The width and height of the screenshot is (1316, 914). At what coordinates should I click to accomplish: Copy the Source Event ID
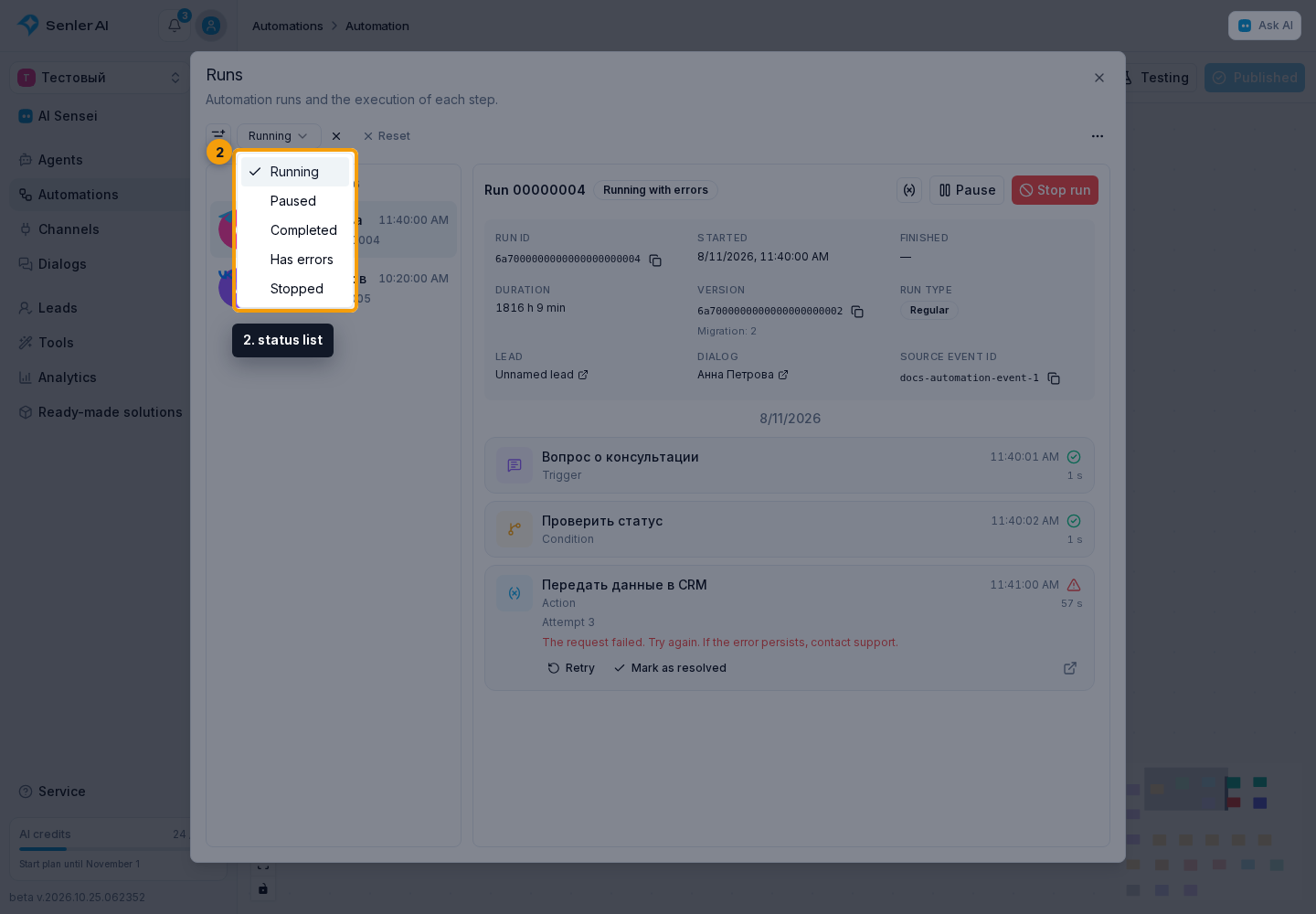click(1054, 378)
